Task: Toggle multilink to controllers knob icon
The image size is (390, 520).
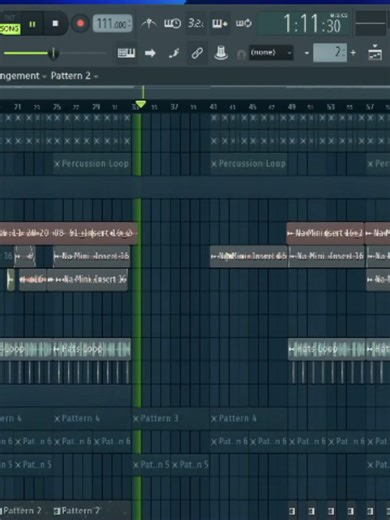Action: 221,53
